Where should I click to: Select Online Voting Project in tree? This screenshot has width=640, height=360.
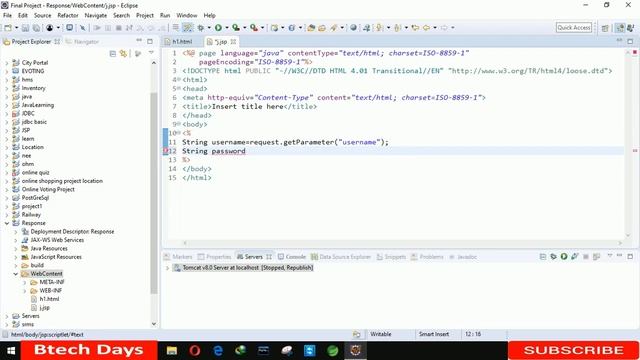(48, 189)
